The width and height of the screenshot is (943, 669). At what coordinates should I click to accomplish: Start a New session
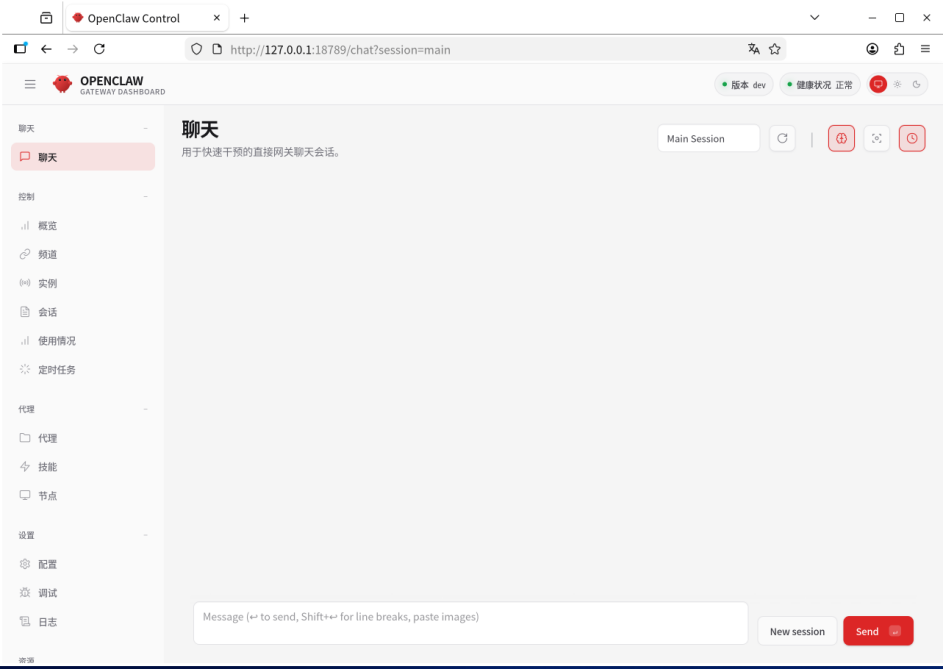797,631
